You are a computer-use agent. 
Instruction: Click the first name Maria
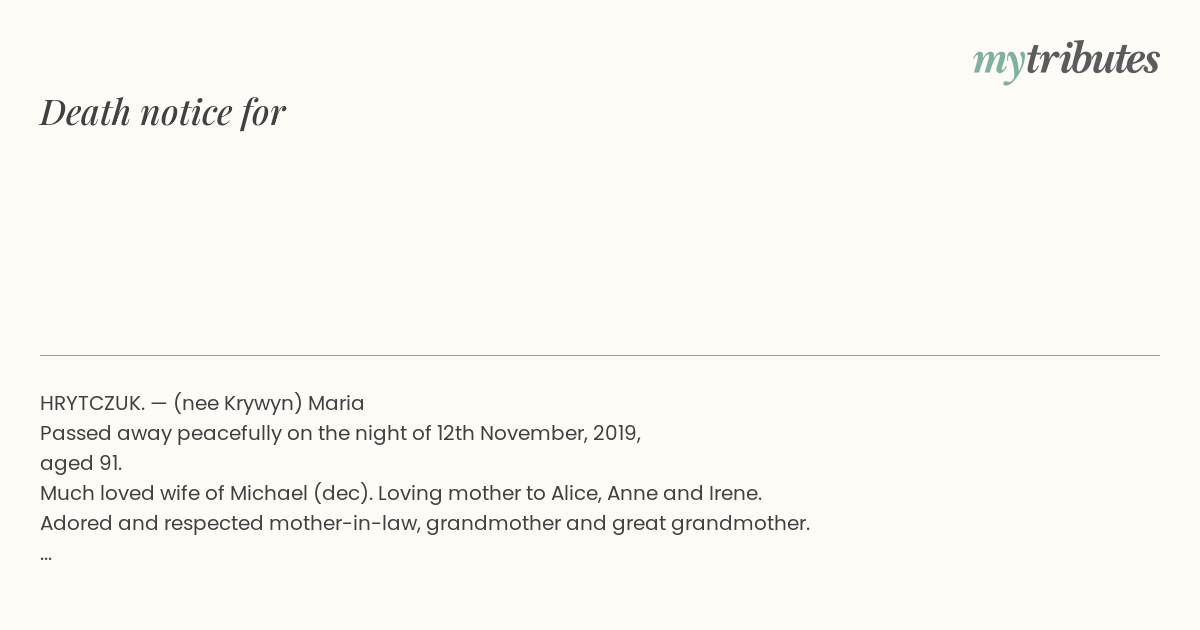pyautogui.click(x=336, y=403)
